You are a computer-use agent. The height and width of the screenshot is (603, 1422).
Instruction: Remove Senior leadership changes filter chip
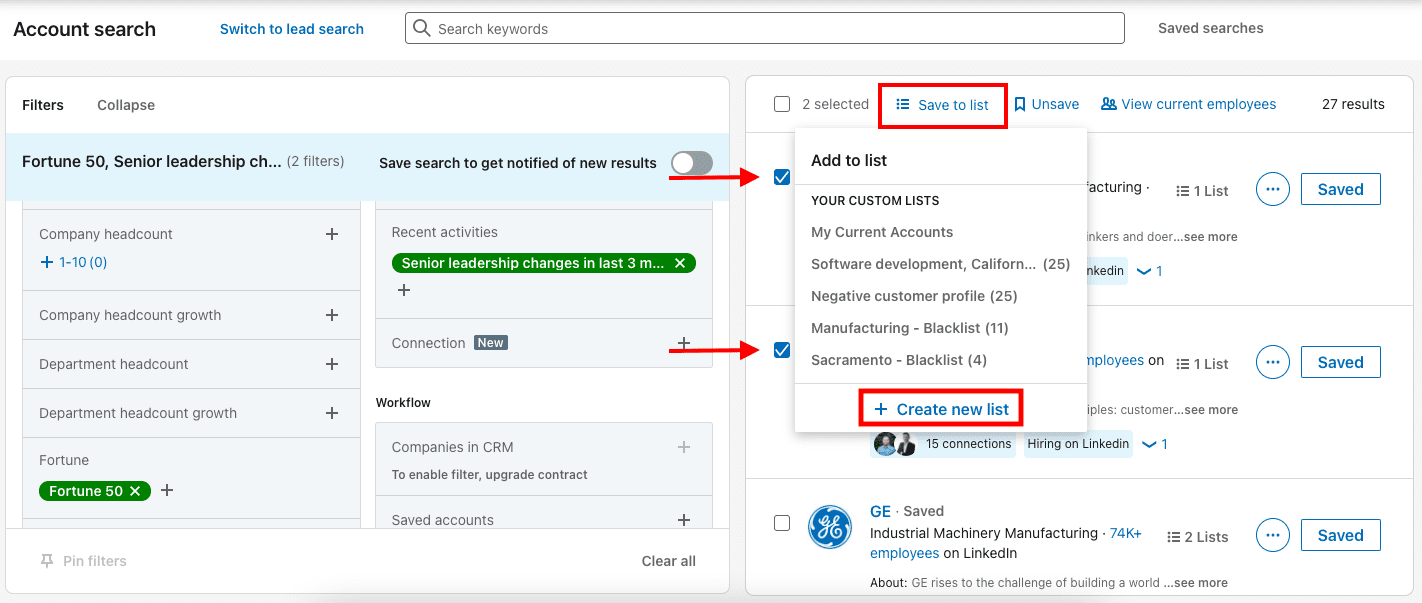(x=680, y=263)
